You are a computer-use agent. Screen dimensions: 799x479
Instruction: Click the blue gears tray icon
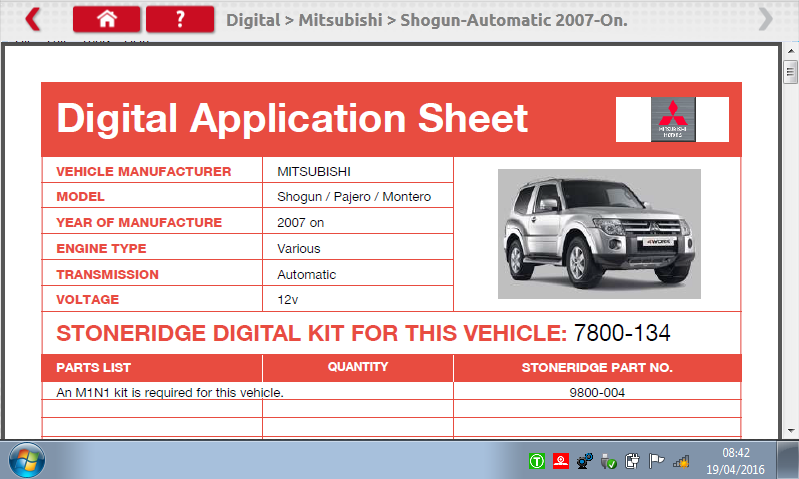584,461
